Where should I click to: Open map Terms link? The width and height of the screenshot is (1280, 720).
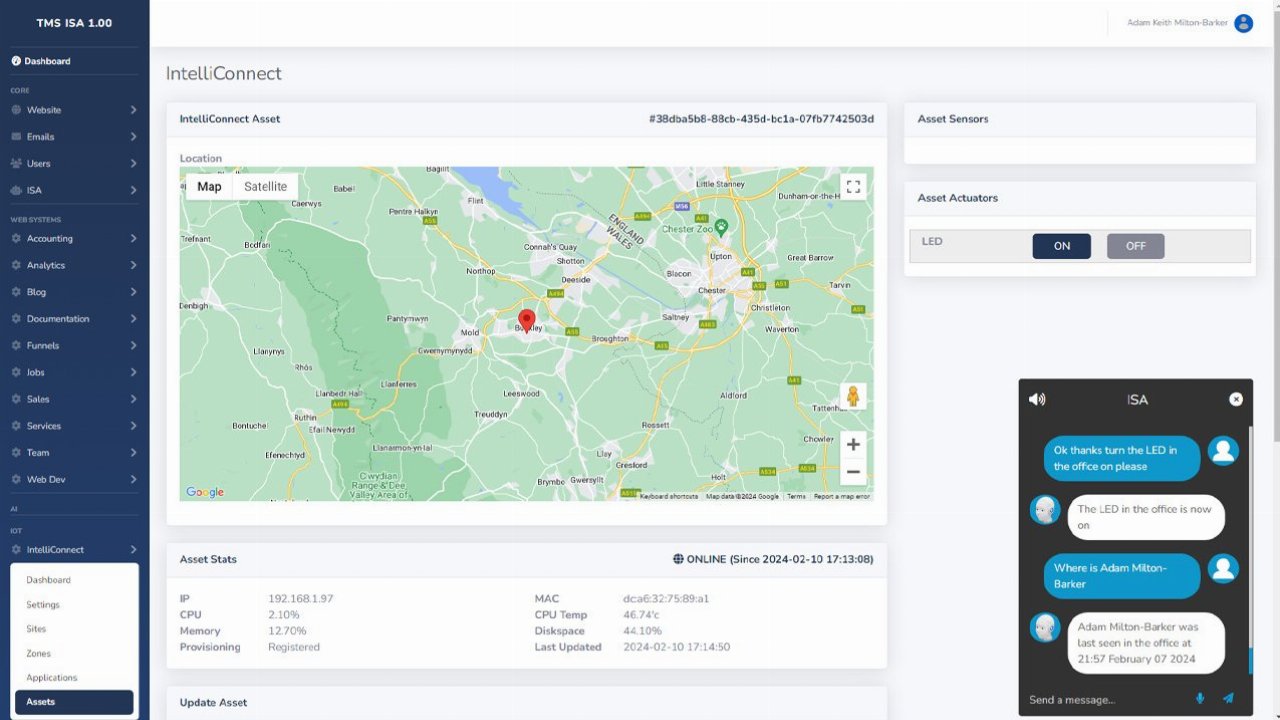point(796,497)
